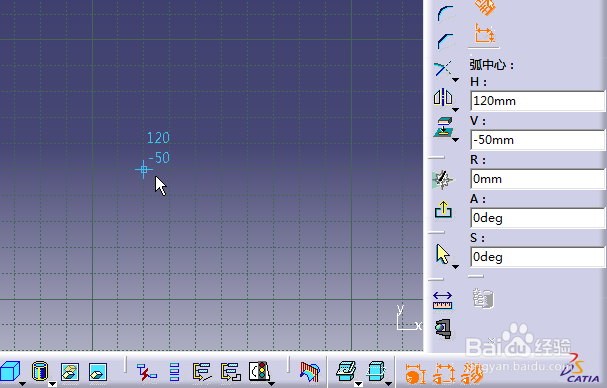Viewport: 607px width, 388px height.
Task: Expand the traffic light flyout arrow
Action: pyautogui.click(x=272, y=384)
